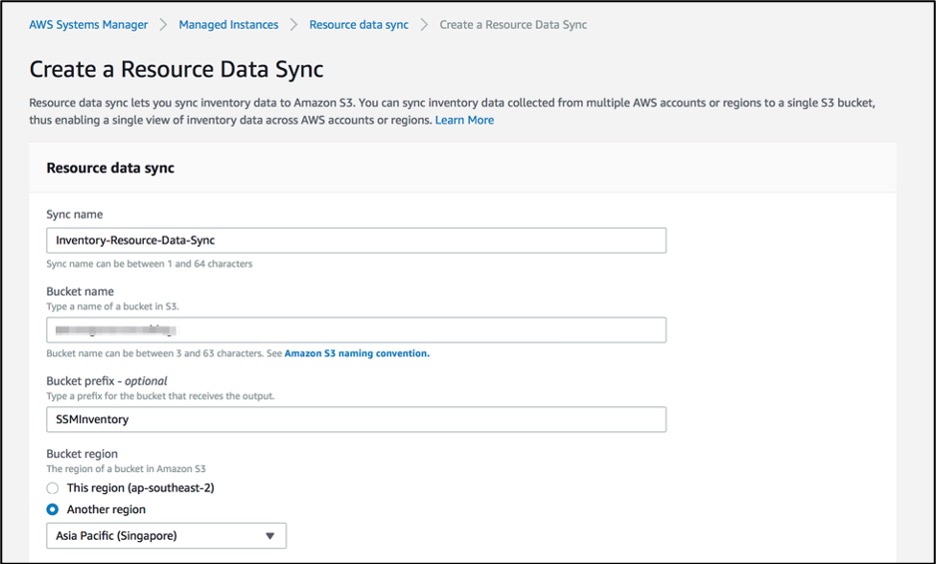Click hint 'Type a prefix for the bucket that receives the output.'
Image resolution: width=936 pixels, height=564 pixels.
tap(161, 396)
